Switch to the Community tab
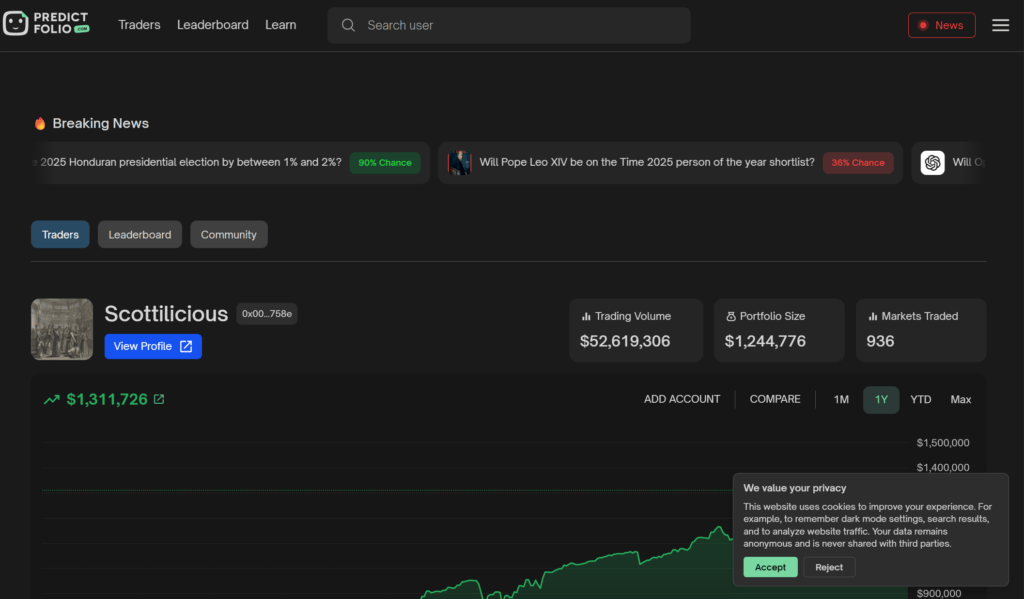The height and width of the screenshot is (599, 1024). click(x=228, y=234)
